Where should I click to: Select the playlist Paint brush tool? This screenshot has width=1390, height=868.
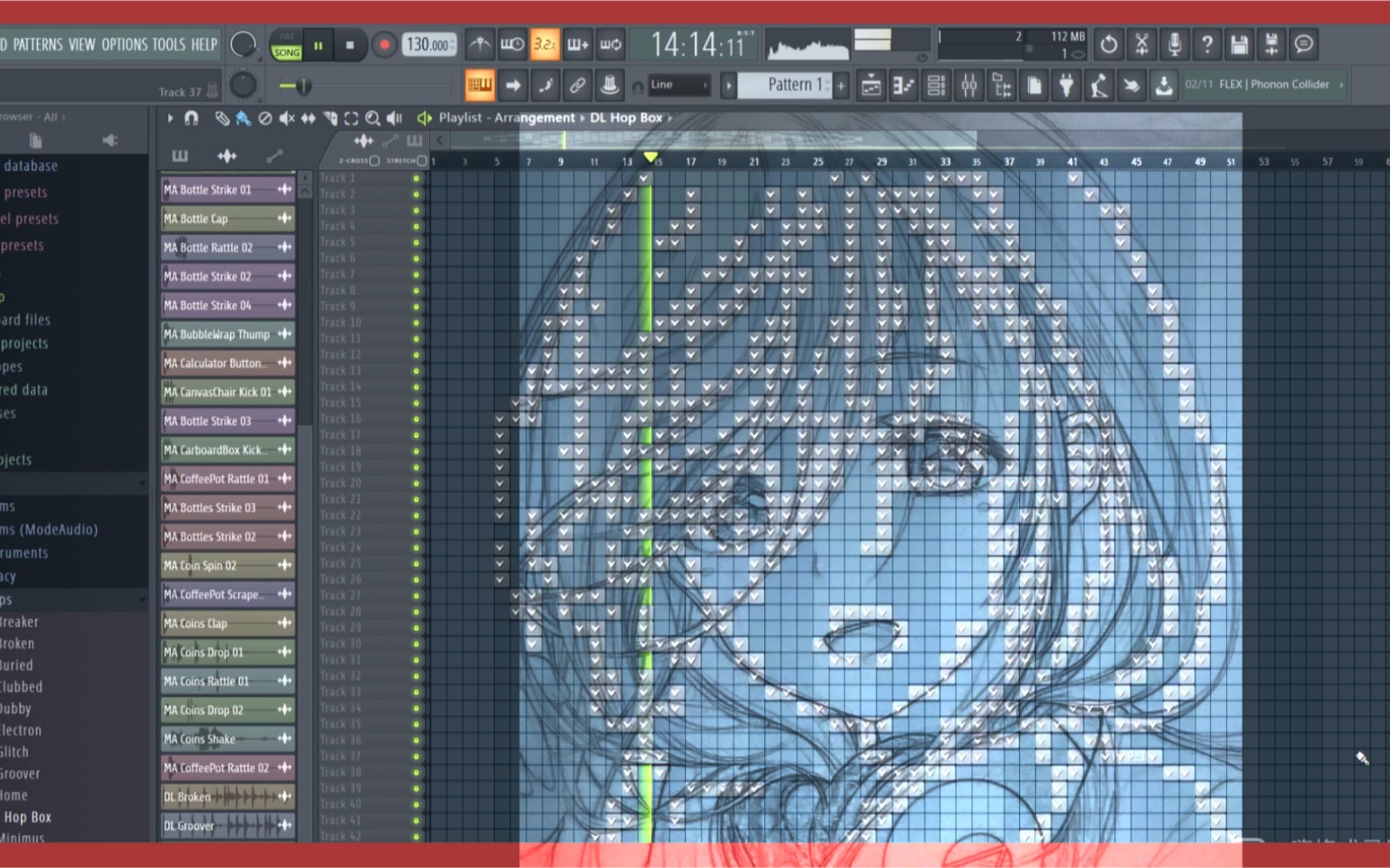point(243,118)
